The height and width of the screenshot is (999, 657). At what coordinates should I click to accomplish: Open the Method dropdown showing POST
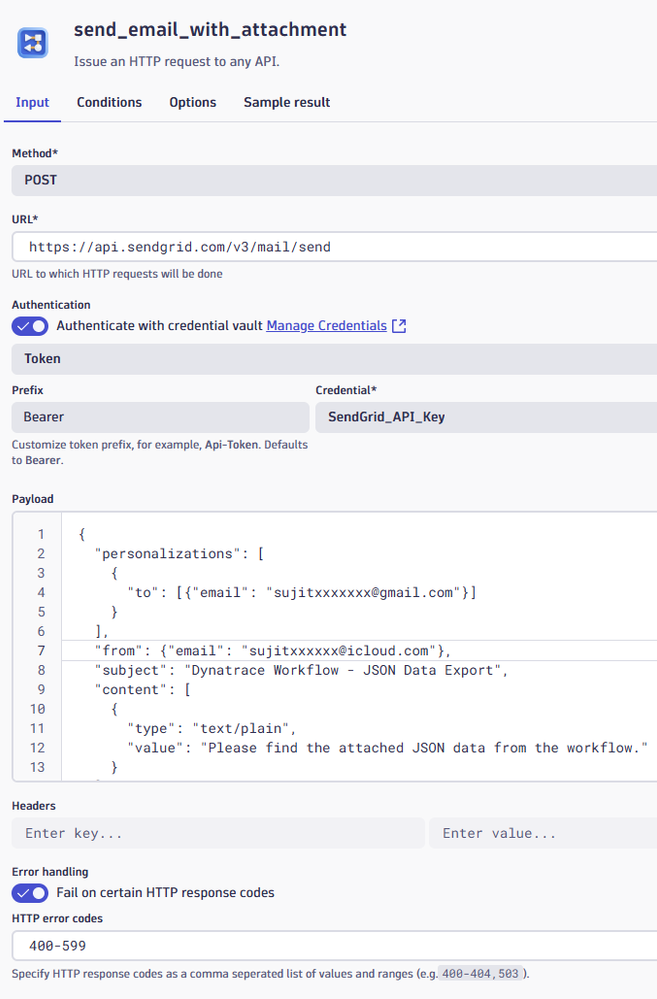[x=334, y=180]
